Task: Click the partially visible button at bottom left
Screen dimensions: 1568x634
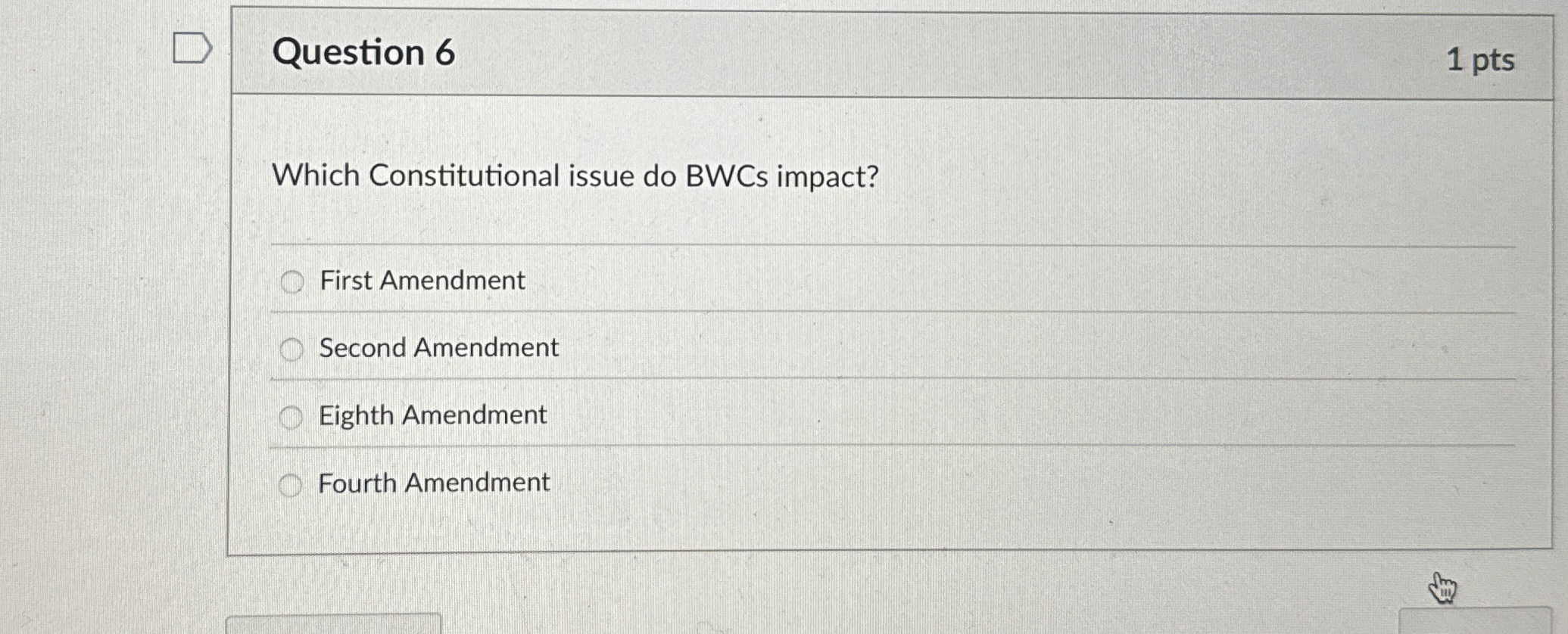Action: (x=333, y=628)
